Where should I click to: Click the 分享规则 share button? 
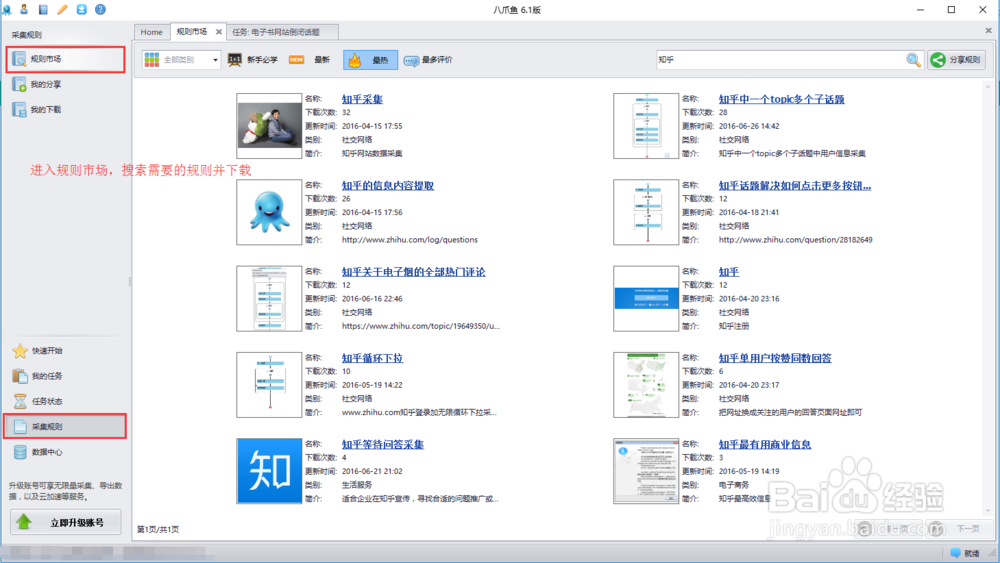(x=957, y=60)
